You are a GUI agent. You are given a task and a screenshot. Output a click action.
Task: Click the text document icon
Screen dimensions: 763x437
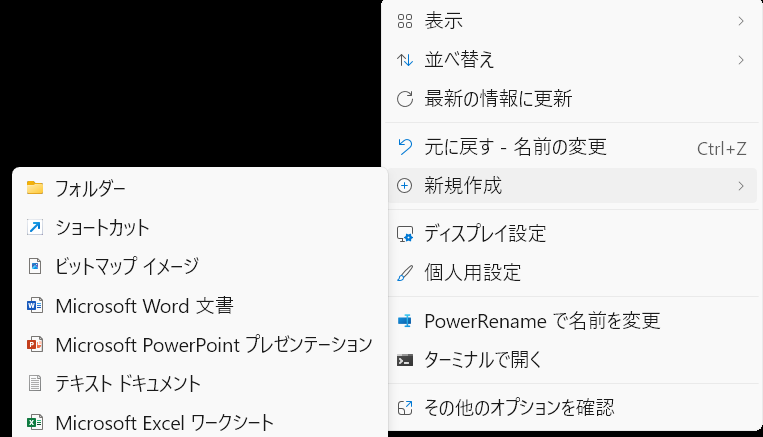(x=35, y=383)
